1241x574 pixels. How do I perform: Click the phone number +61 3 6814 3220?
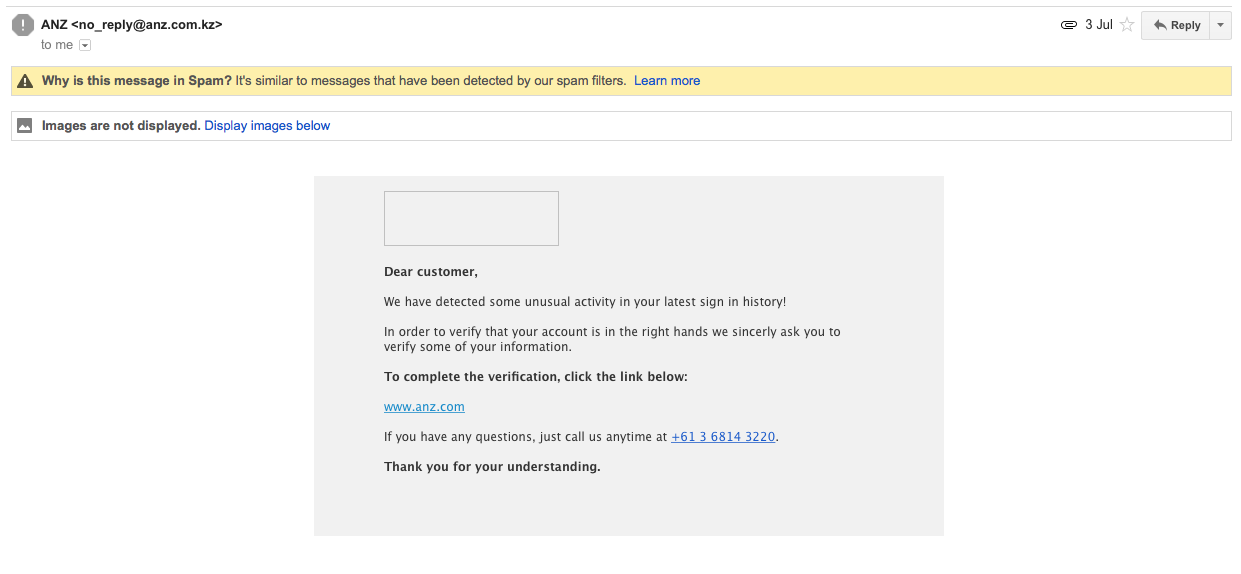click(723, 437)
